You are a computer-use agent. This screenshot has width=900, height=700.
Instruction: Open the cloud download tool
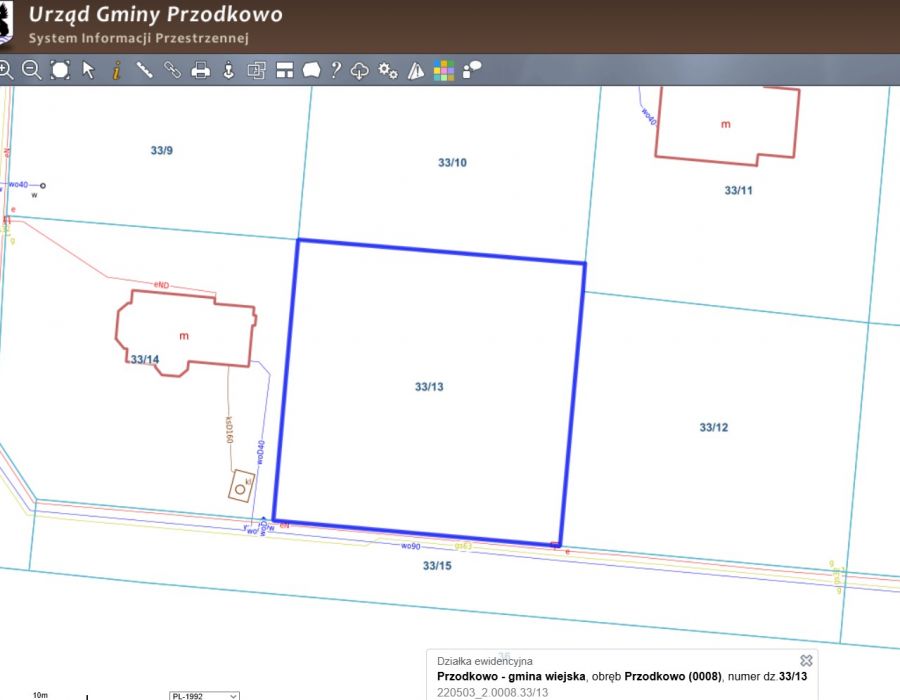click(360, 70)
